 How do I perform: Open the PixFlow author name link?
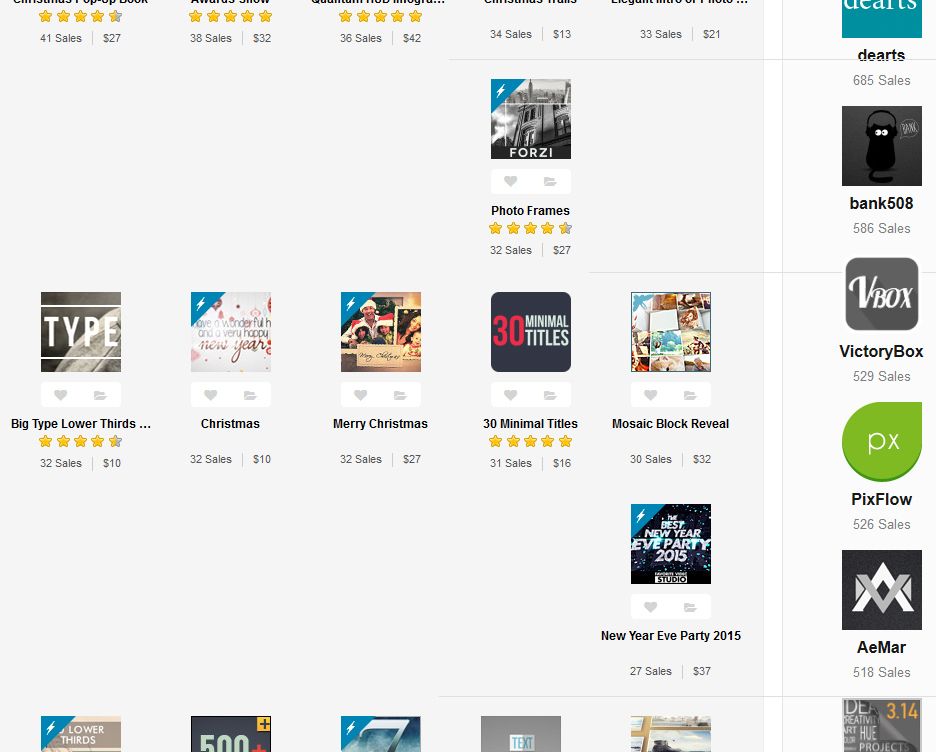[x=881, y=500]
